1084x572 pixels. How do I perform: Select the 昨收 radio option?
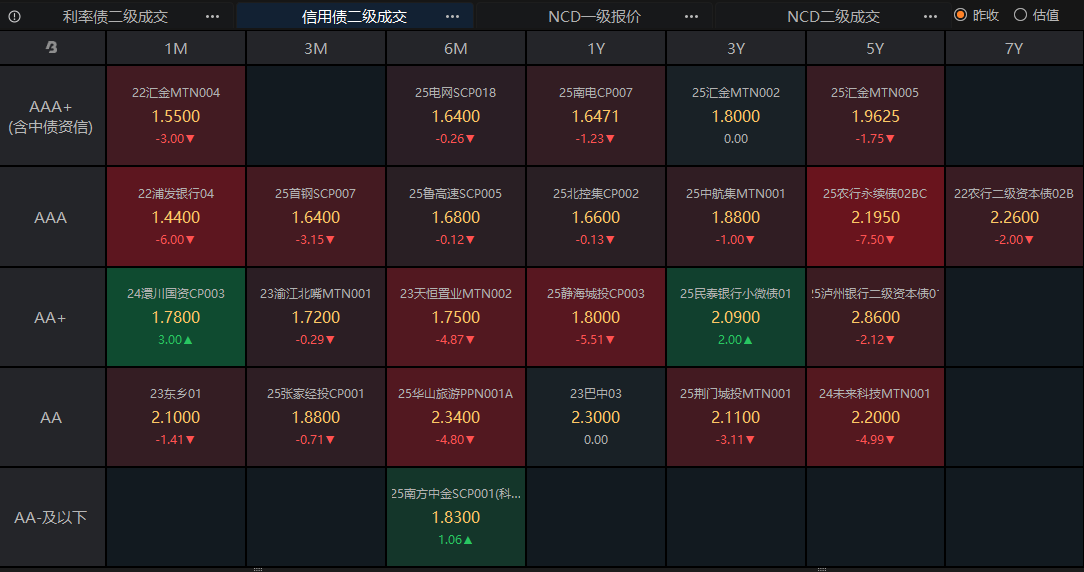click(x=961, y=15)
